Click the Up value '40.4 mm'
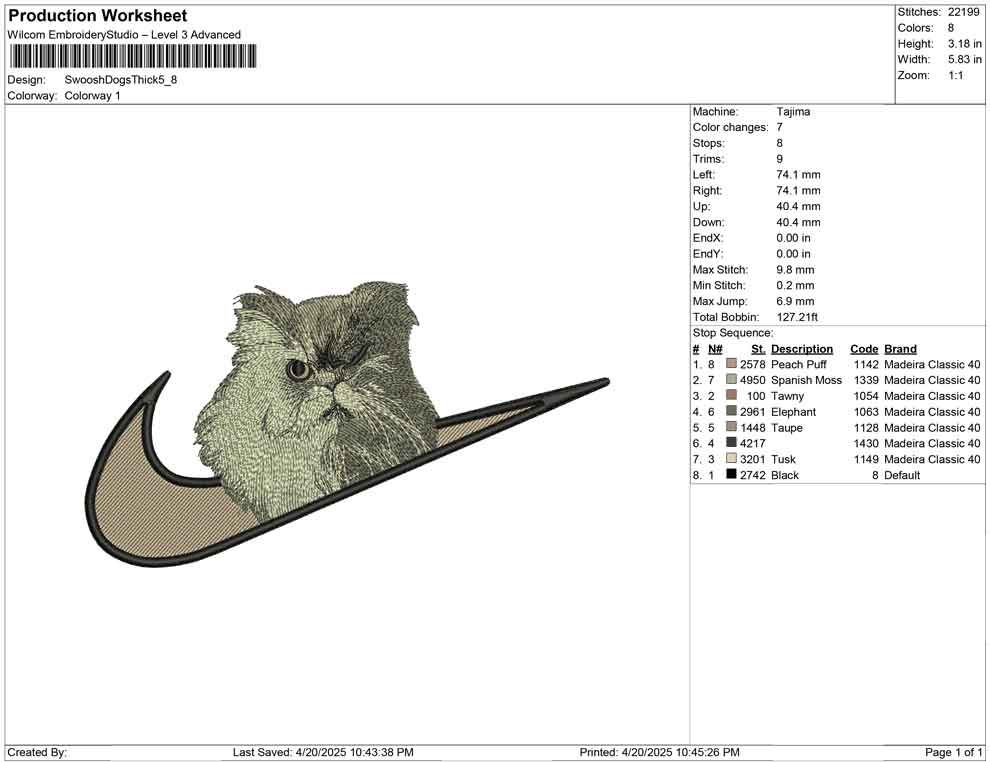The width and height of the screenshot is (990, 762). pyautogui.click(x=799, y=206)
